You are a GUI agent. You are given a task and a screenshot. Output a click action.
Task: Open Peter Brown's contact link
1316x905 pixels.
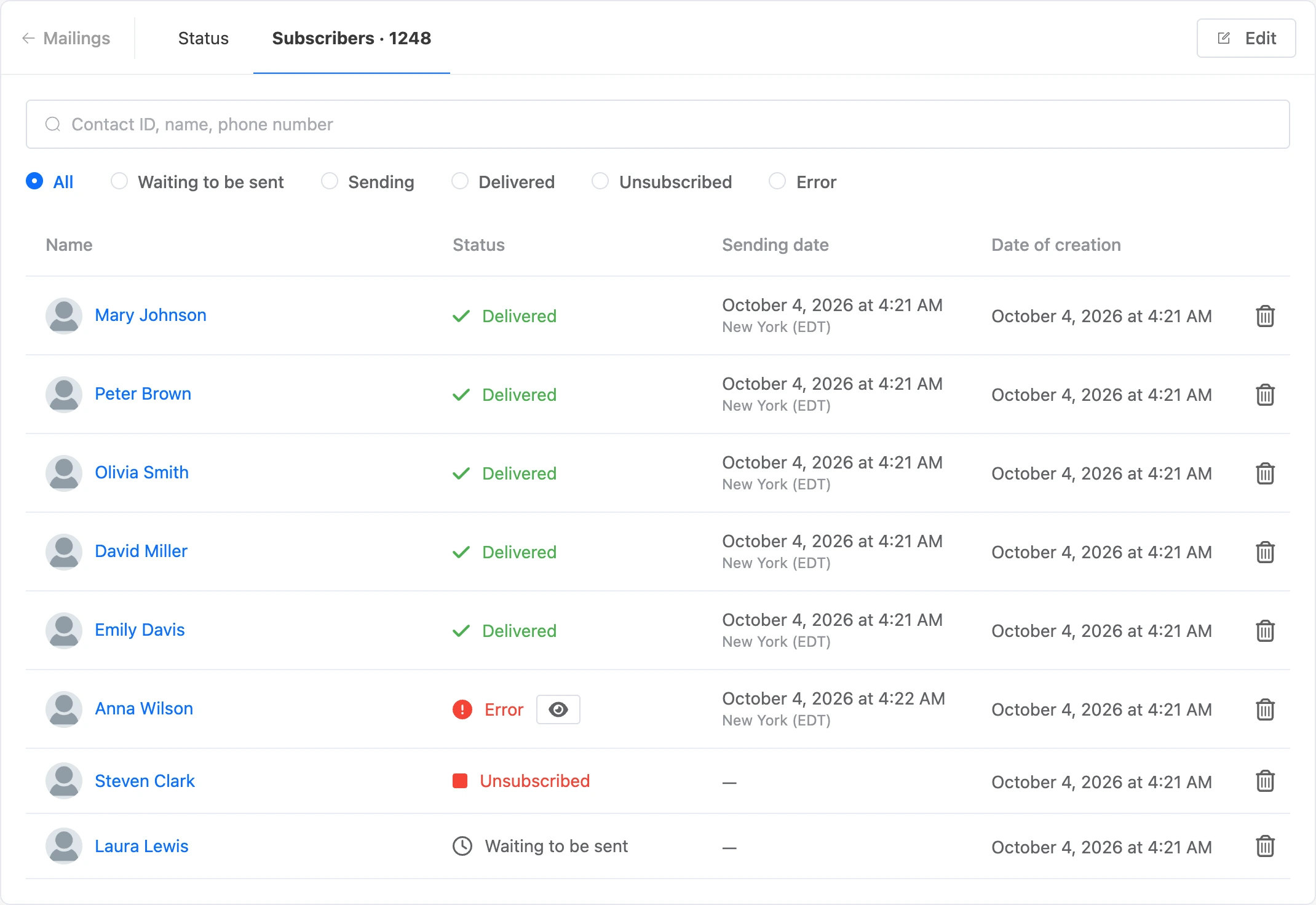pyautogui.click(x=143, y=393)
